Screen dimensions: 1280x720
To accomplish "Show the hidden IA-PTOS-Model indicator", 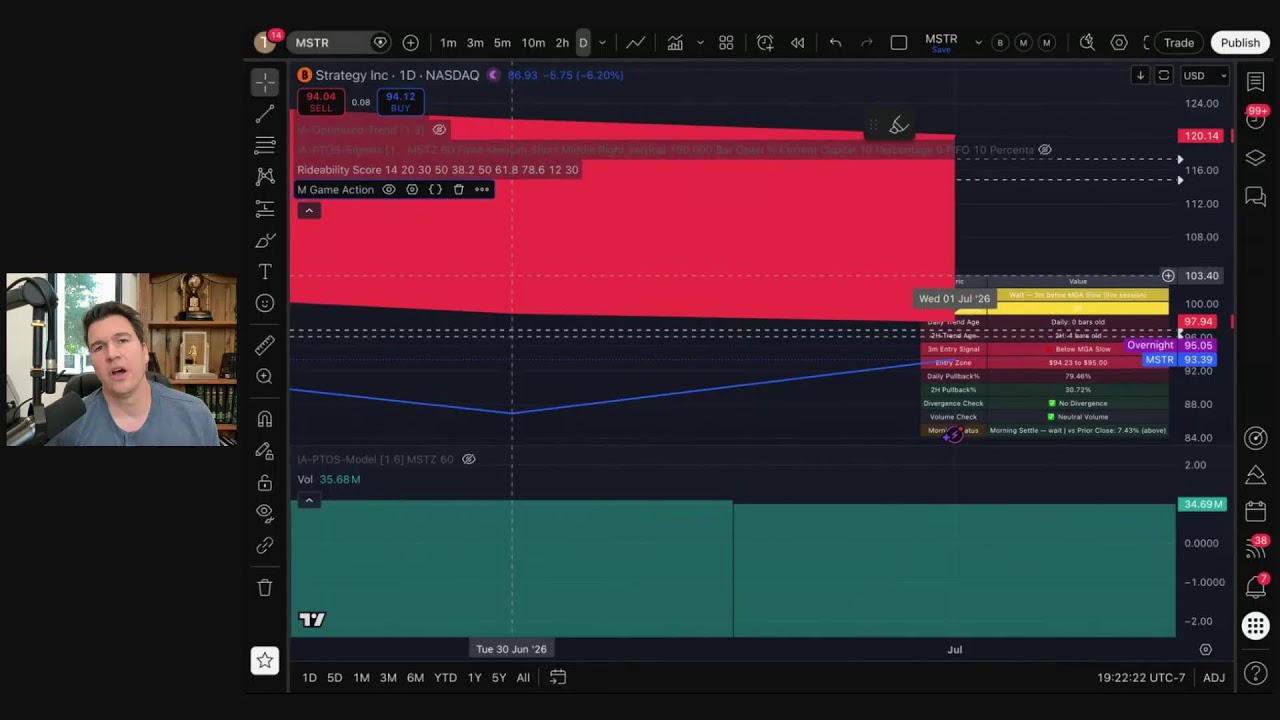I will click(468, 459).
